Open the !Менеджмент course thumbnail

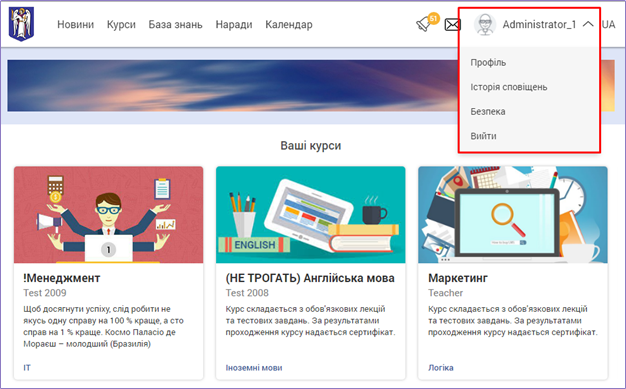tap(109, 215)
